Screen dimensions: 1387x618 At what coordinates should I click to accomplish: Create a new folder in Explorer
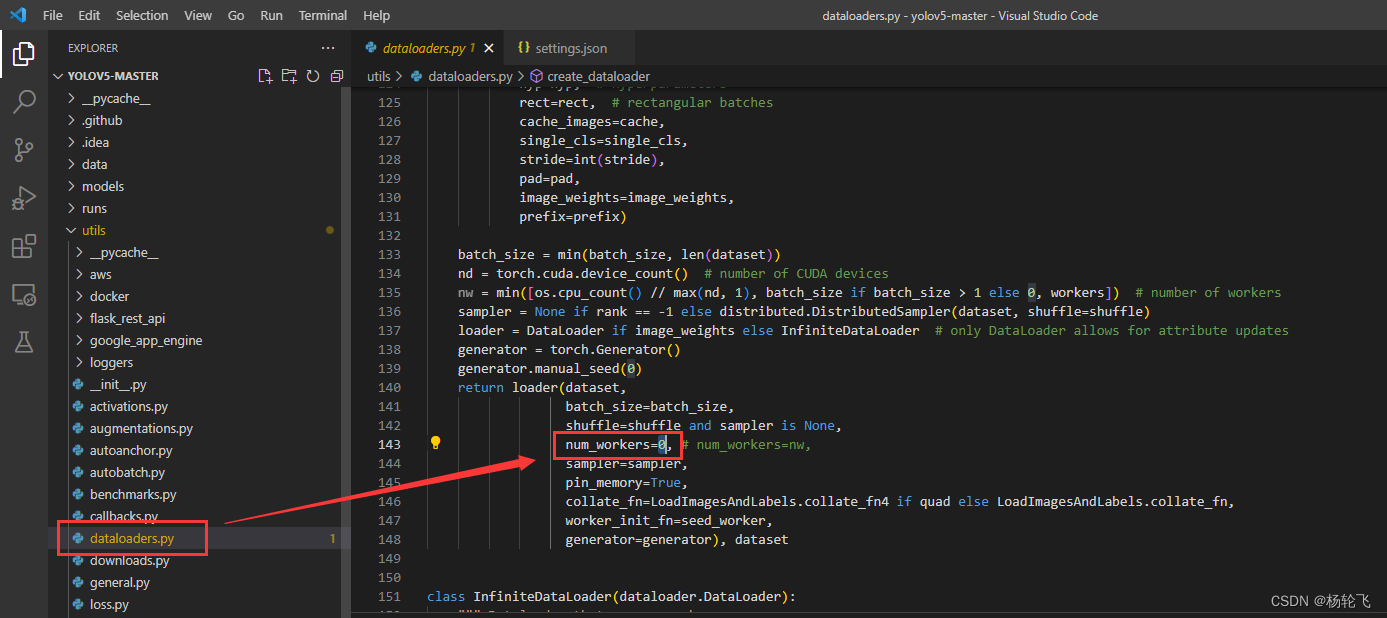(x=289, y=76)
